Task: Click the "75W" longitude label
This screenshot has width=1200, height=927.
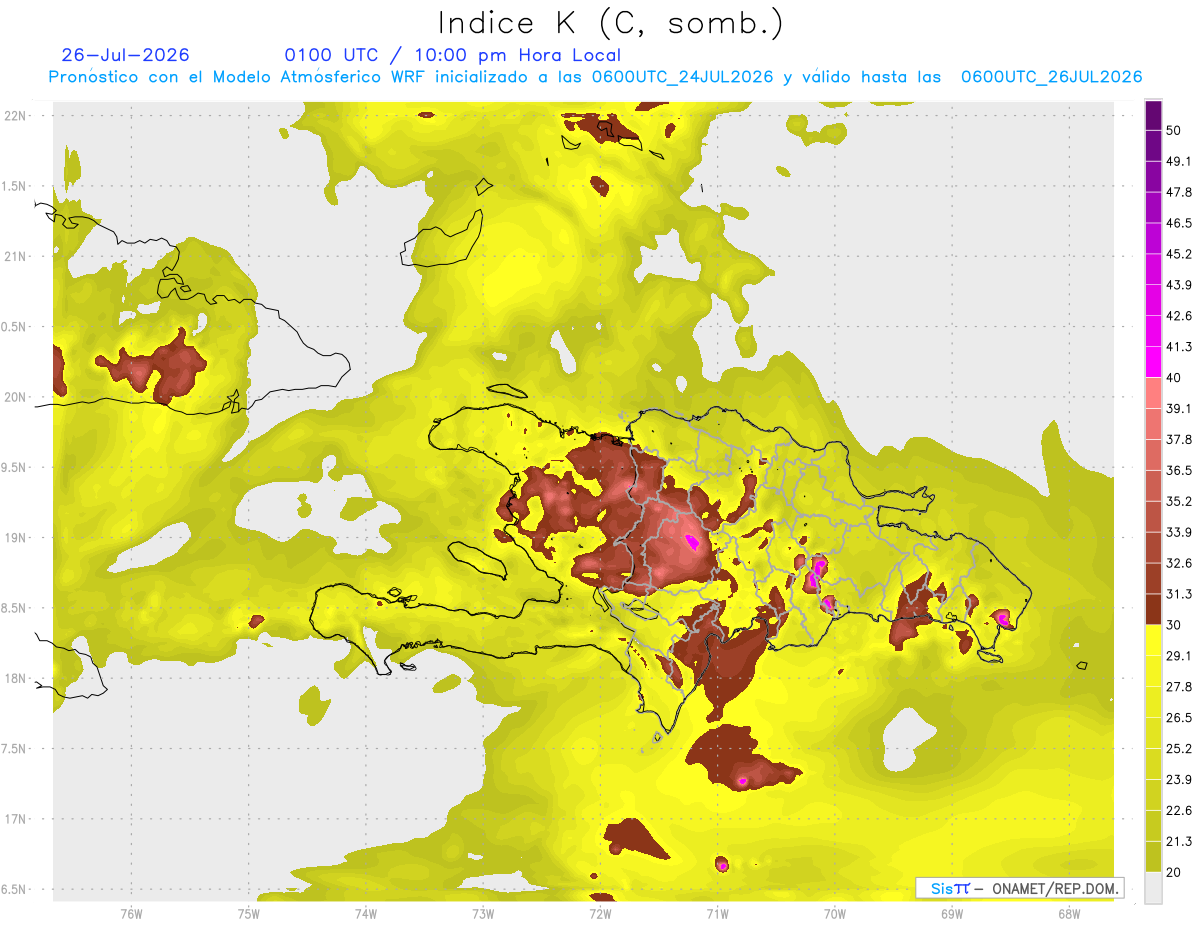Action: pyautogui.click(x=248, y=913)
